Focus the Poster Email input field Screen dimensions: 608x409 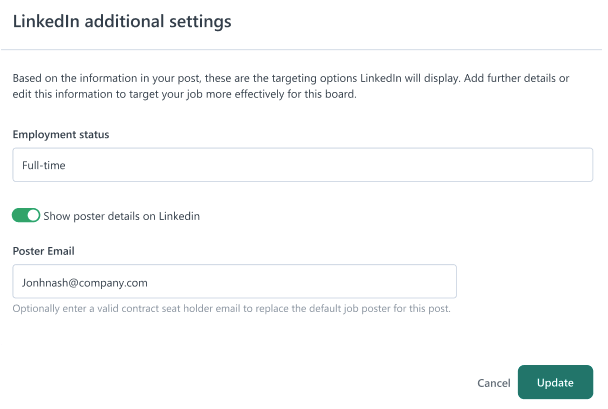click(235, 281)
